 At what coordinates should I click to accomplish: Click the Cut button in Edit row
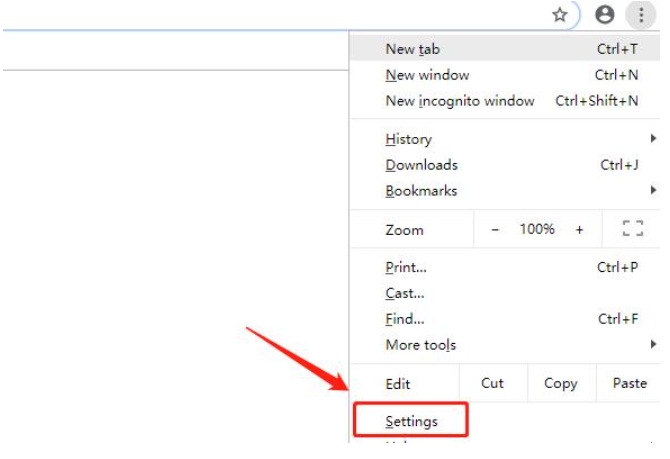pos(492,383)
